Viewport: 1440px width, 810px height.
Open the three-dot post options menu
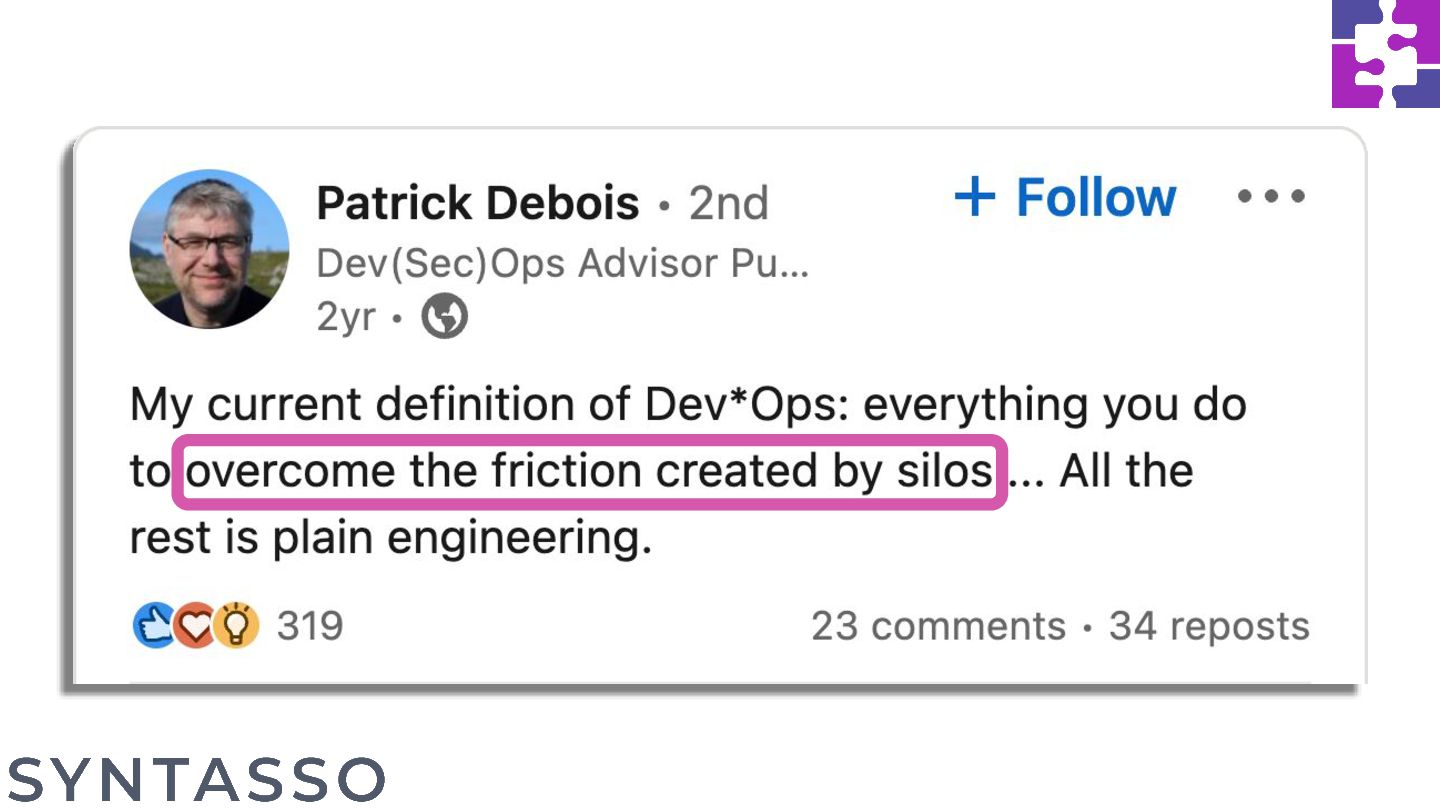tap(1271, 196)
